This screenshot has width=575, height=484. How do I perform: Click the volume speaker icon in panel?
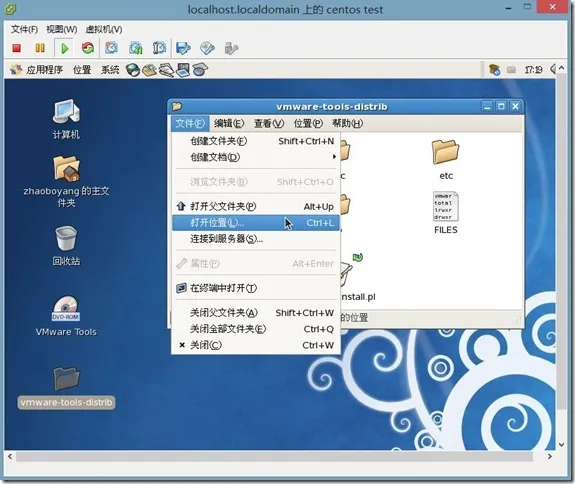[x=553, y=69]
